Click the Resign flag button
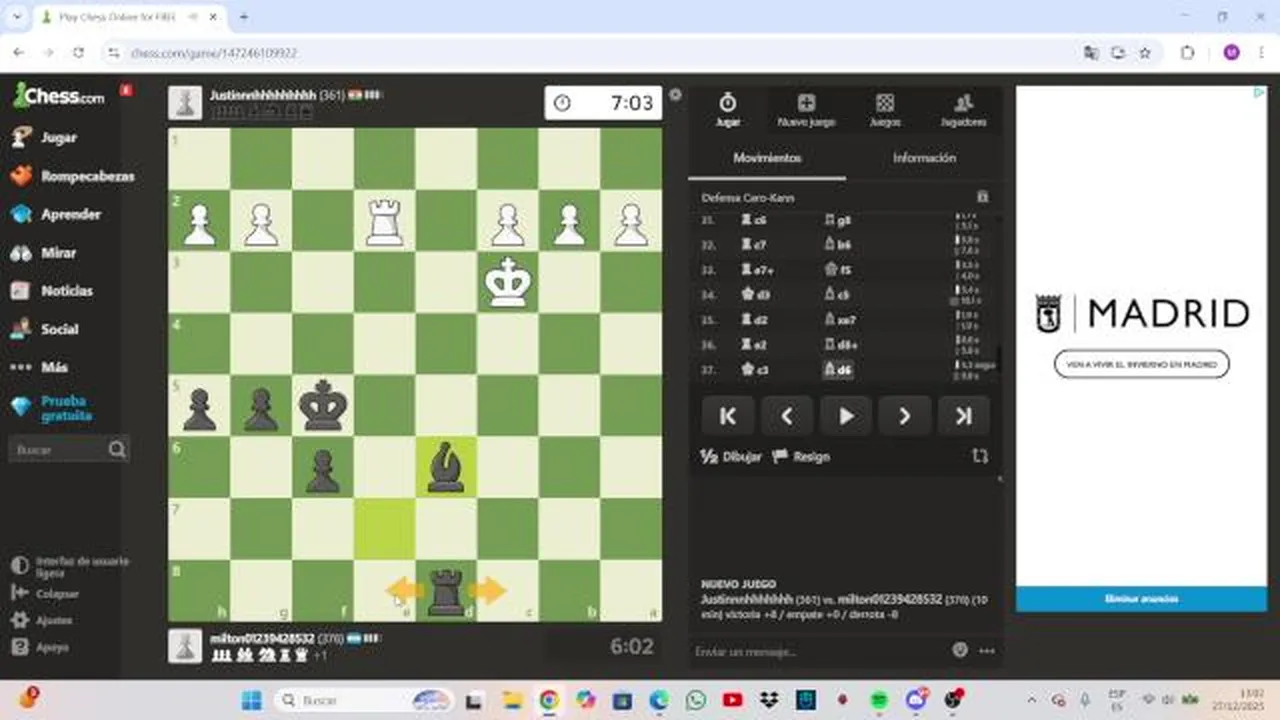Viewport: 1280px width, 720px height. point(802,456)
